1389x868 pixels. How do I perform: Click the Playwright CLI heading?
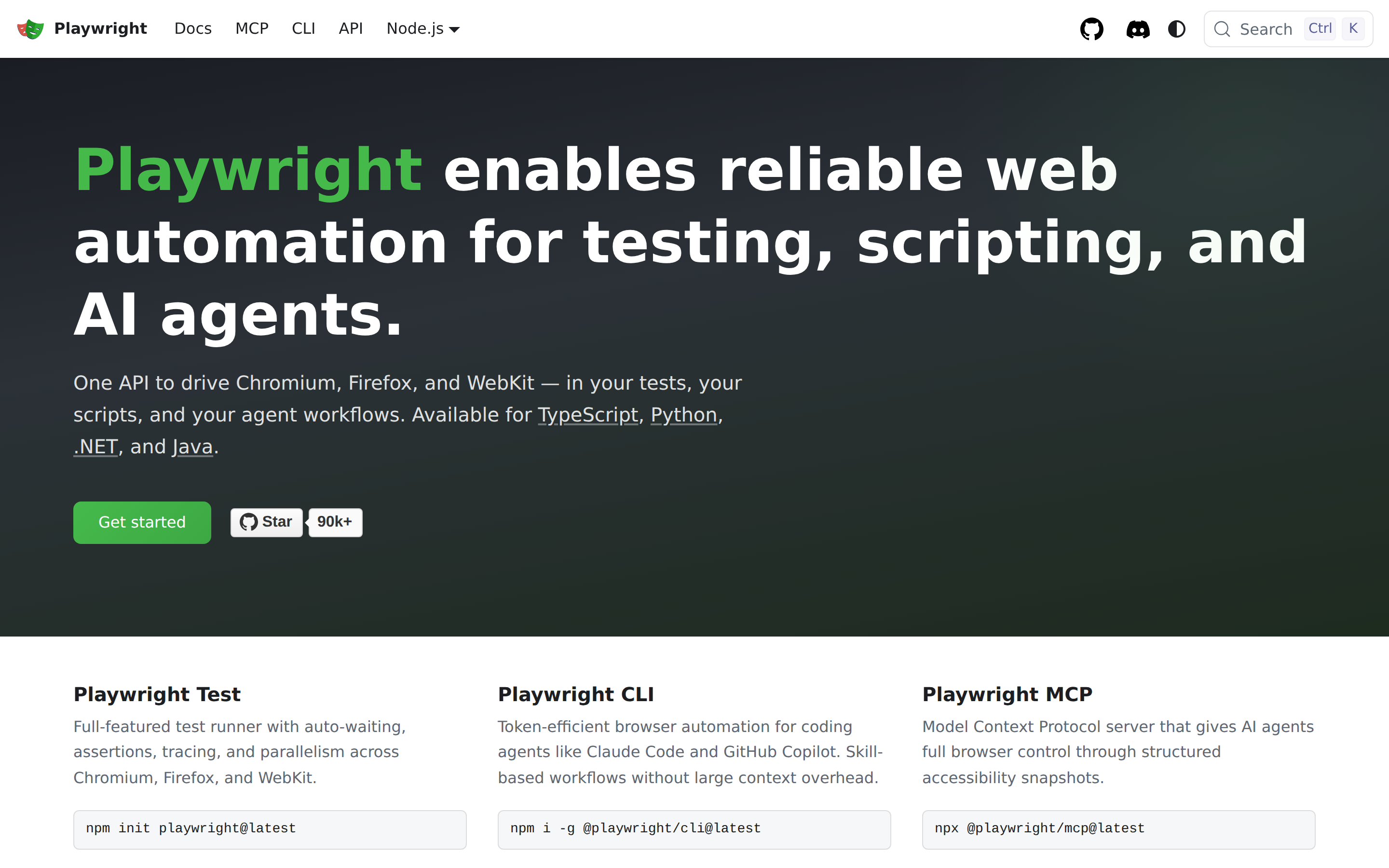pyautogui.click(x=576, y=694)
